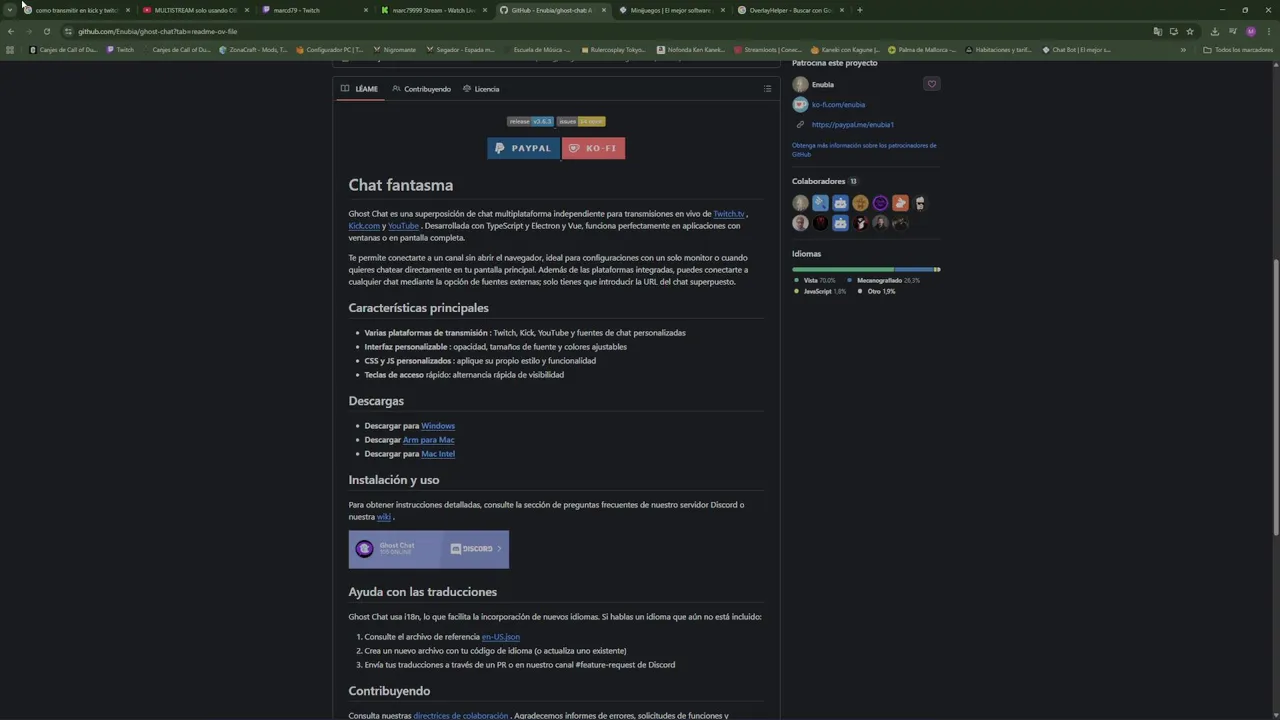Open the Mecanografiado 26.3% language entry
The width and height of the screenshot is (1280, 720).
click(883, 281)
